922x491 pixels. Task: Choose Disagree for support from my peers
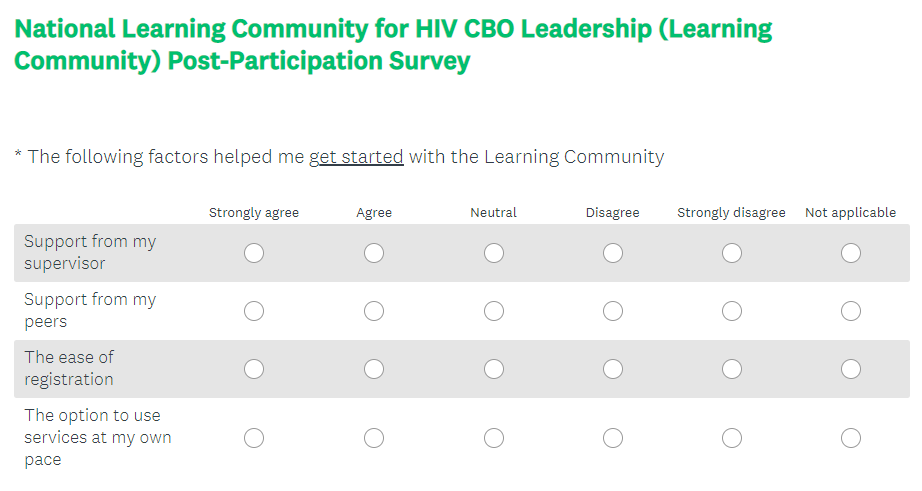coord(613,311)
